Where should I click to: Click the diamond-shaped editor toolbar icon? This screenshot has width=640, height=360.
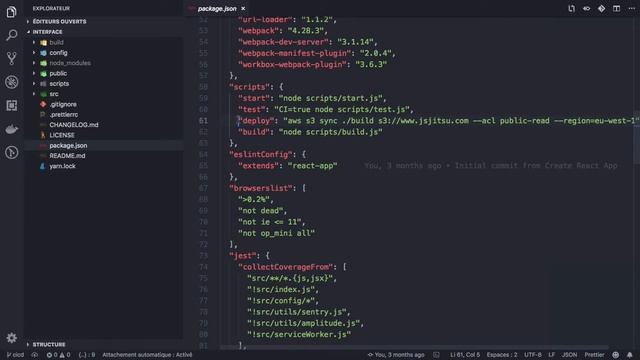(601, 9)
